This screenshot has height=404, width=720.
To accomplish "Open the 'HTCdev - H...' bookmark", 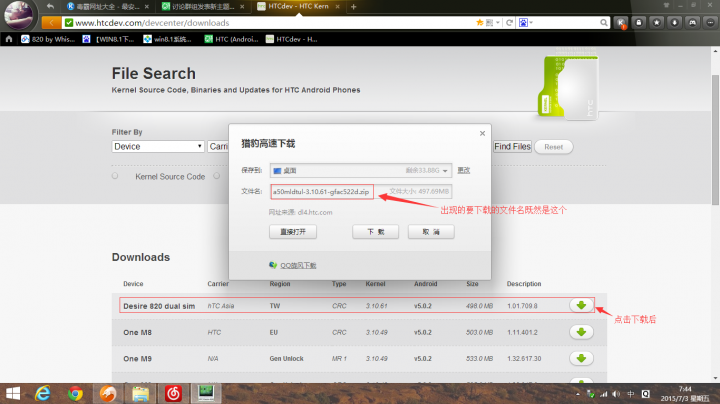I will [x=292, y=39].
